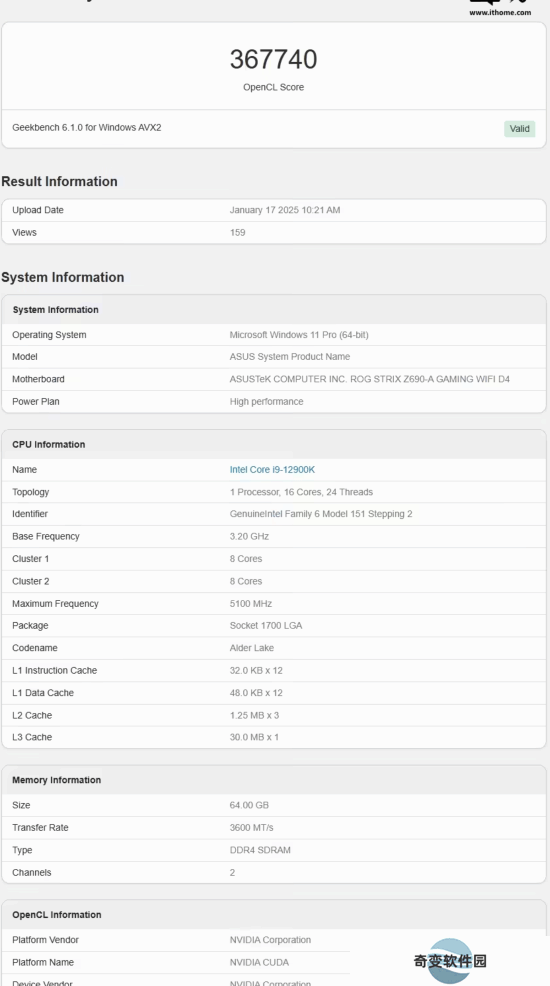Select Geekbench 6.1.0 for Windows AVX2 text
Viewport: 550px width, 986px height.
[x=87, y=128]
